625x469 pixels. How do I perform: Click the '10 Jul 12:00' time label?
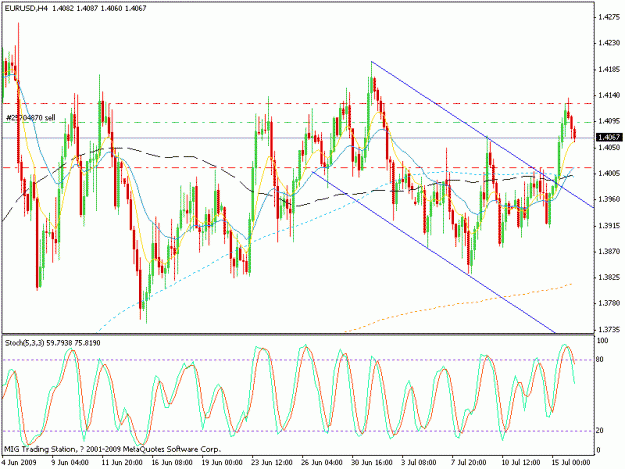(521, 462)
